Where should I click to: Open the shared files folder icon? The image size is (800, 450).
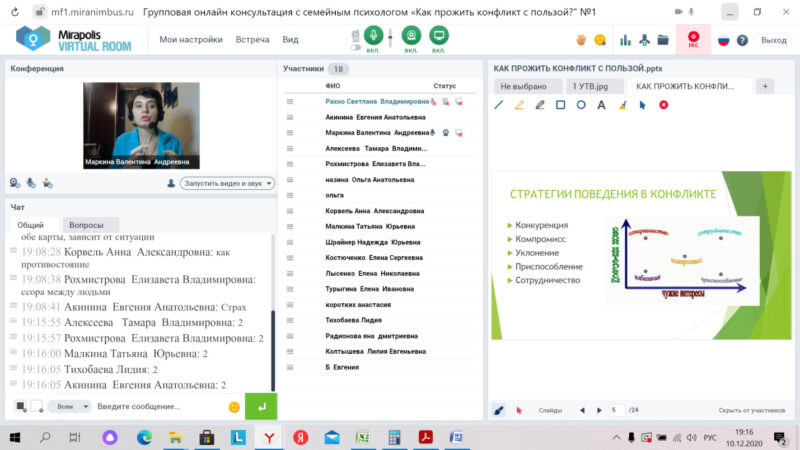(x=663, y=40)
